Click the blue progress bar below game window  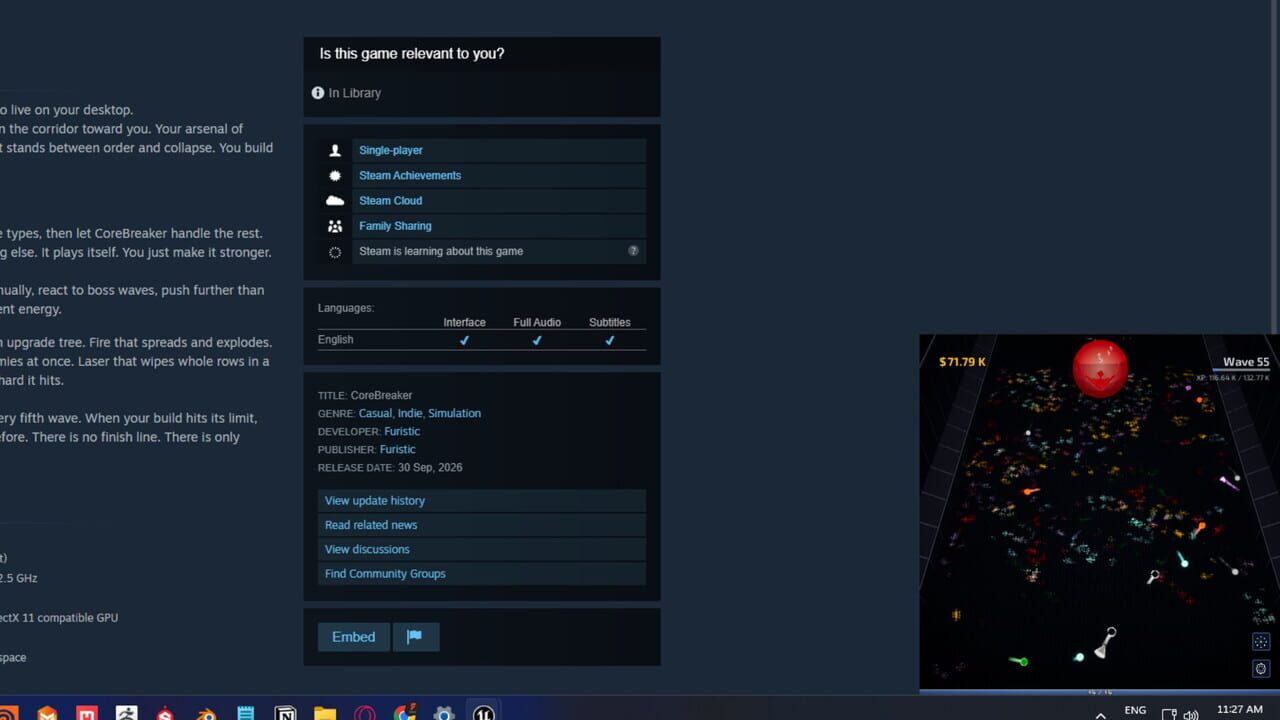click(x=1099, y=690)
